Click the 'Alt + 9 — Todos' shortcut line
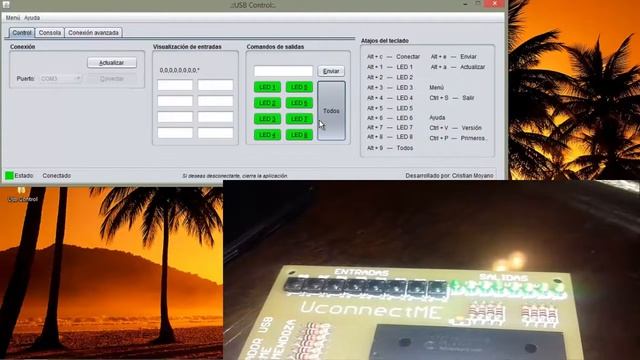 pos(390,148)
